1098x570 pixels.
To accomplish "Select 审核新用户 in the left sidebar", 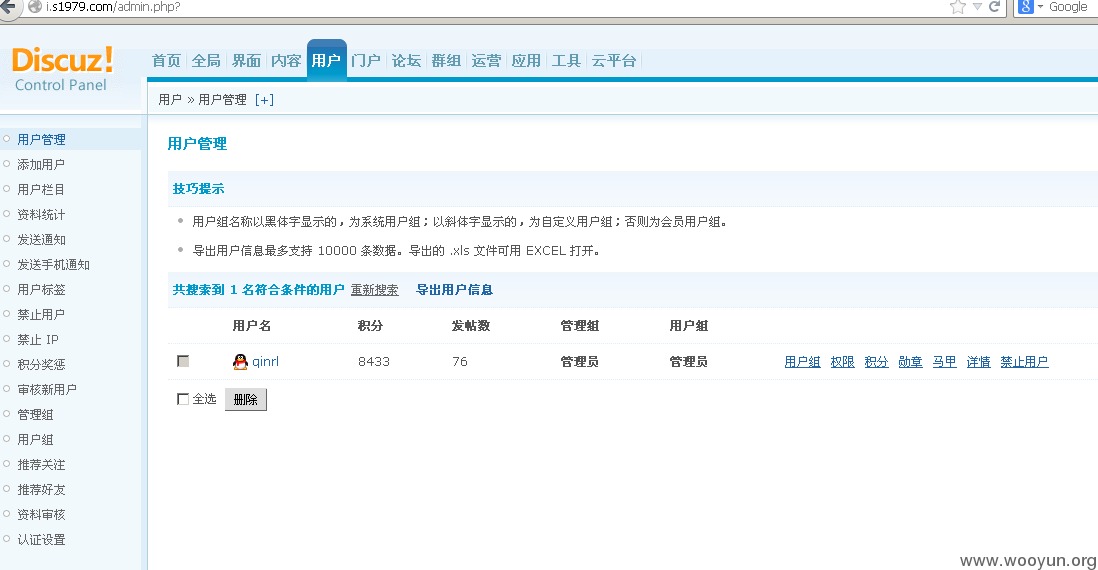I will 47,389.
